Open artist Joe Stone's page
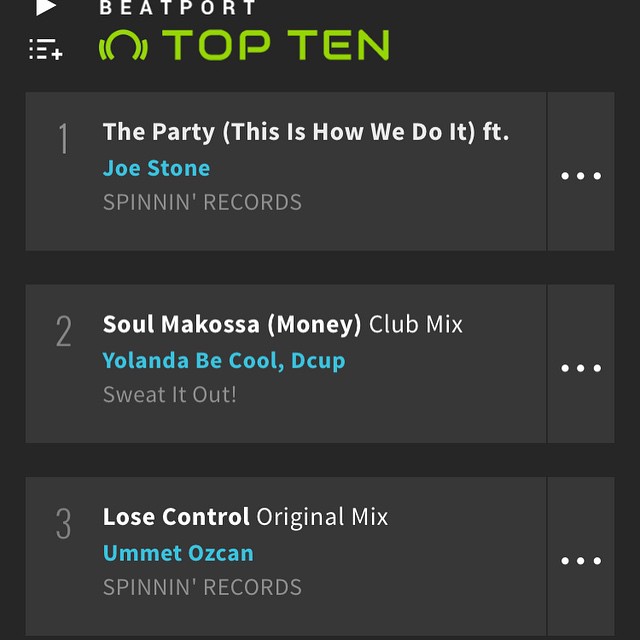 pos(156,168)
